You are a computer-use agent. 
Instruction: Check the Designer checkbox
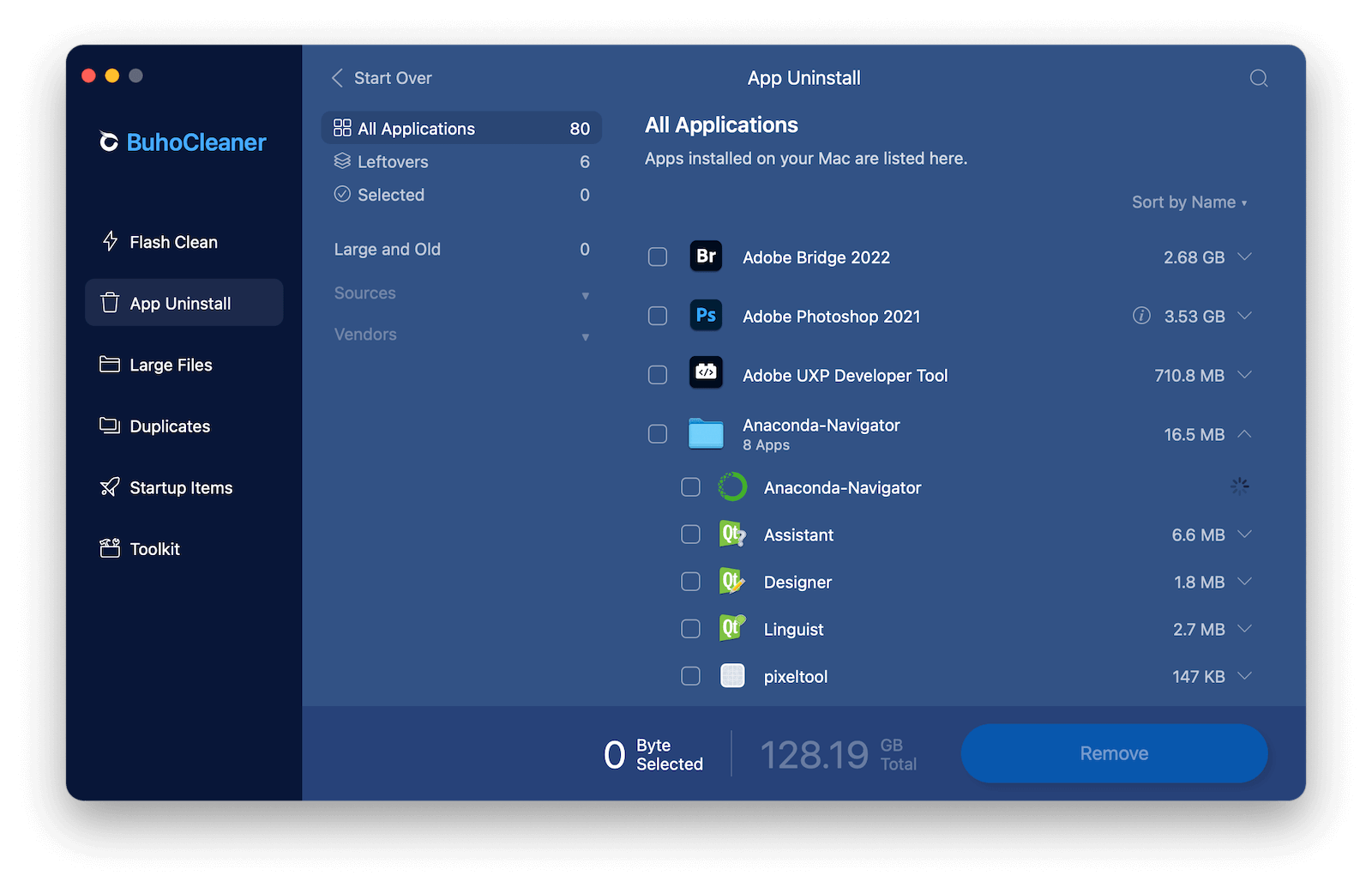pyautogui.click(x=690, y=582)
